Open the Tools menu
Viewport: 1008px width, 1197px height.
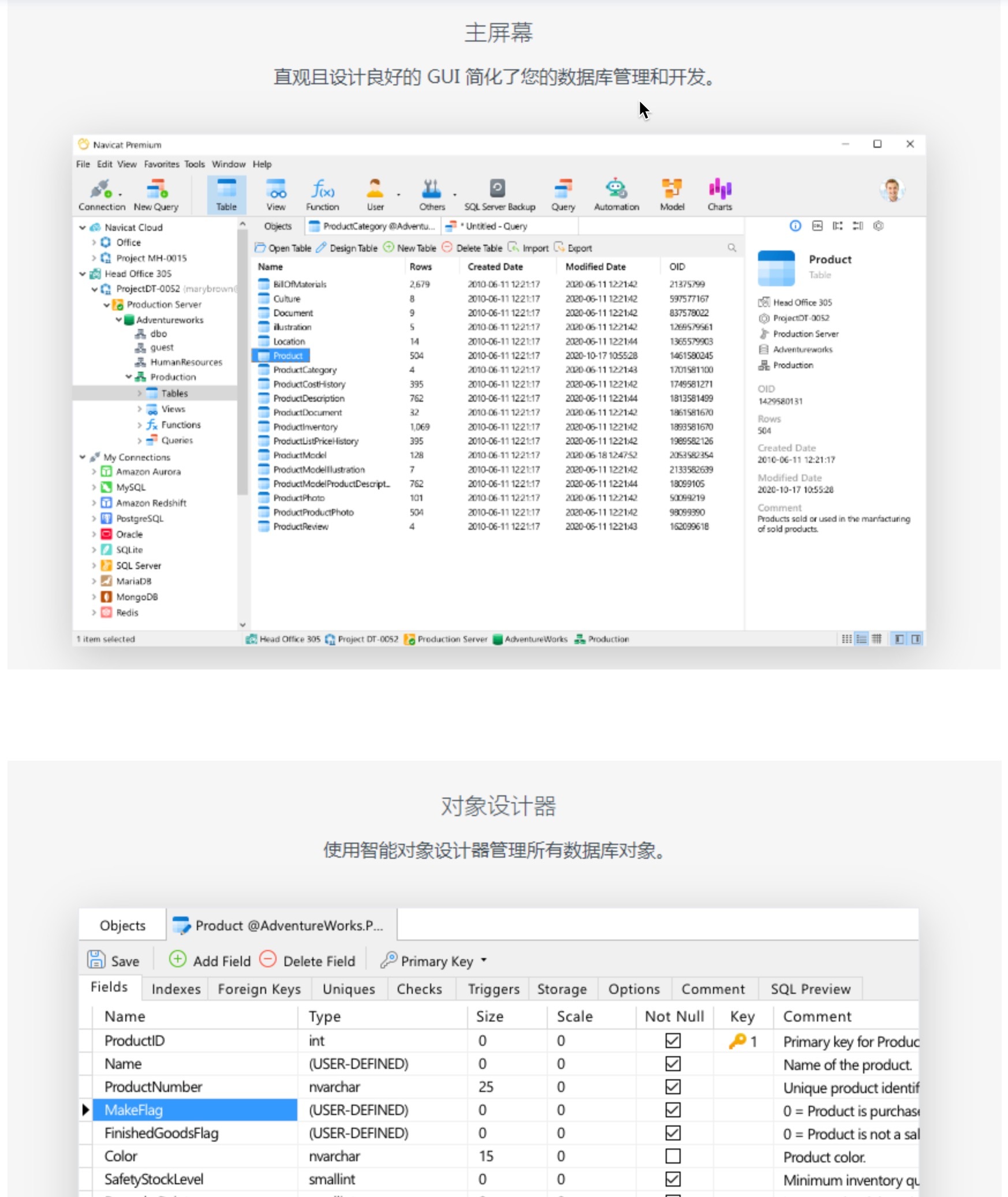195,164
